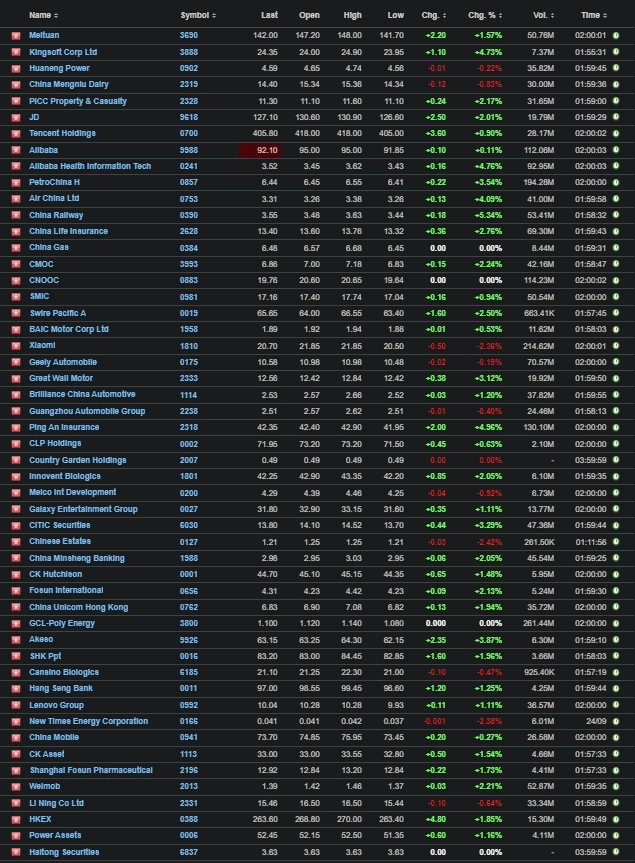Viewport: 635px width, 863px height.
Task: Click New Times Energy date 24/09
Action: [x=596, y=721]
